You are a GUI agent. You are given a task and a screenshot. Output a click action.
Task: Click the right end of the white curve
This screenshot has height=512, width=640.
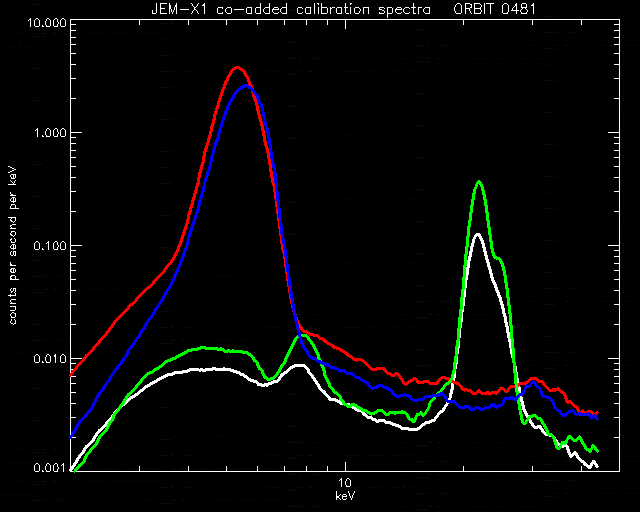[597, 465]
